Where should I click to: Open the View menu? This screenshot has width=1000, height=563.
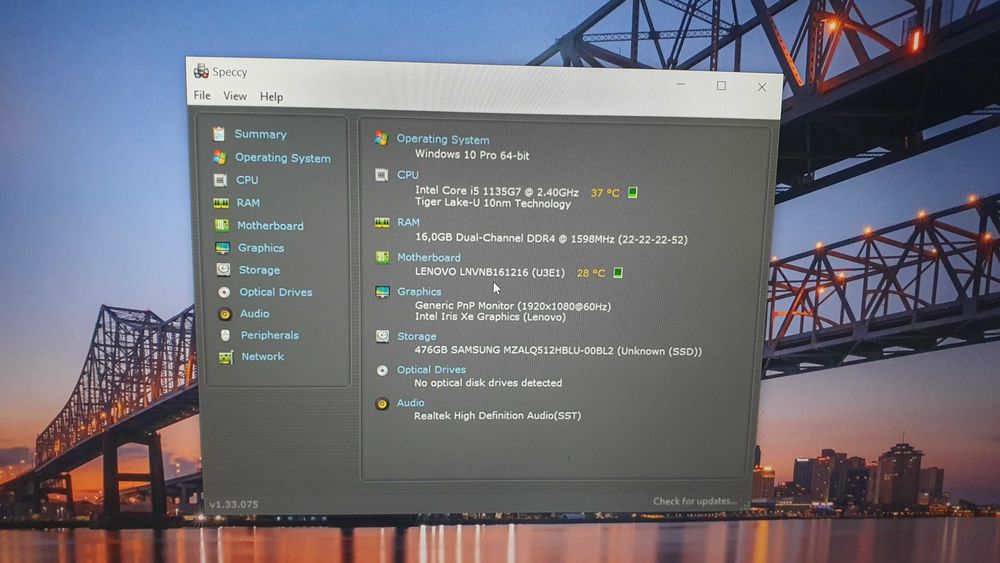[x=235, y=96]
